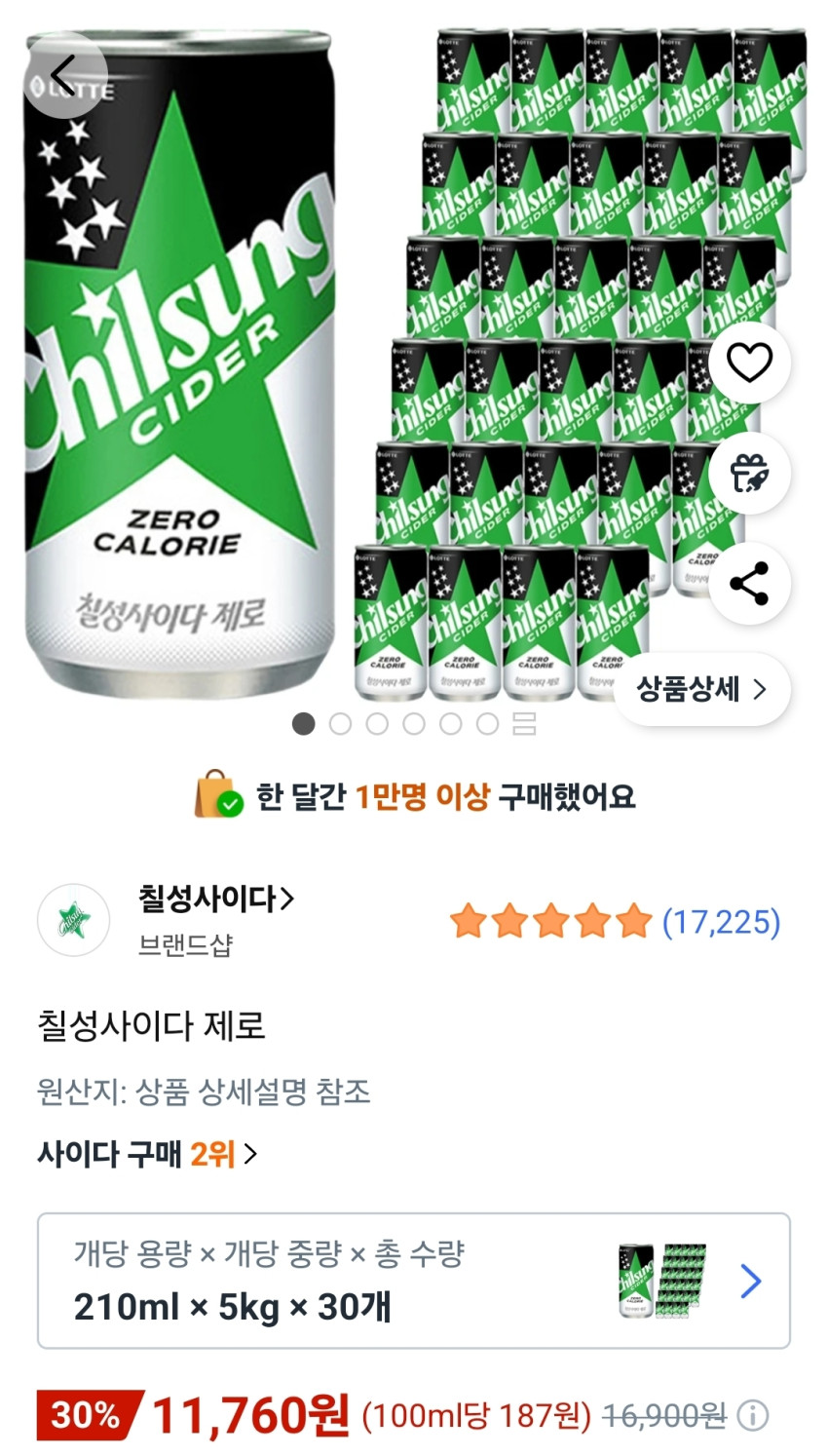Screen dimensions: 828x1456
Task: Tap the five-star rating
Action: point(550,921)
